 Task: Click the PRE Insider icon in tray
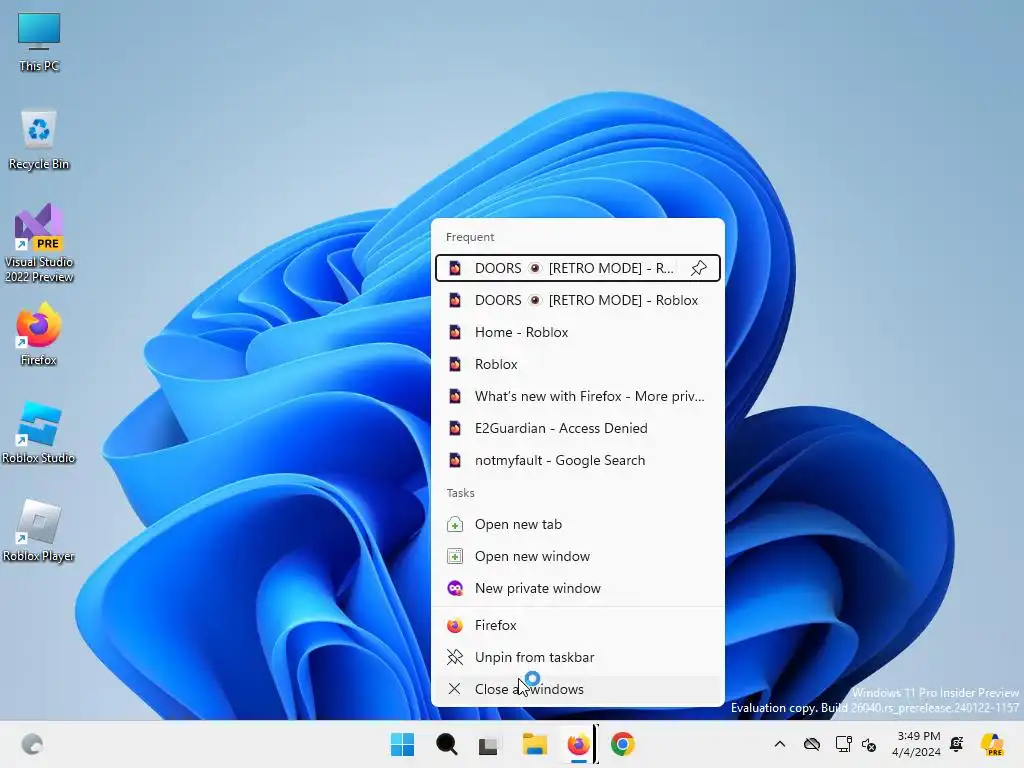pos(992,744)
